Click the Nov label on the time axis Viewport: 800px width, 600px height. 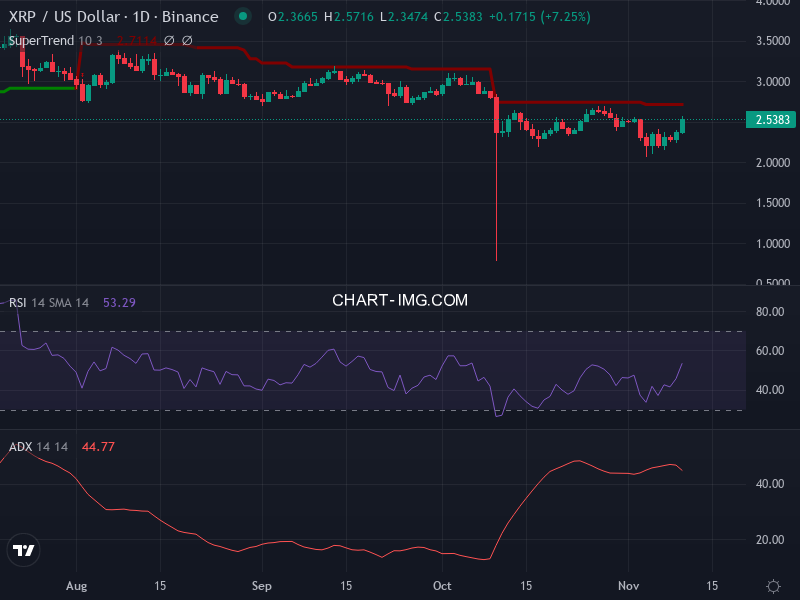coord(629,586)
